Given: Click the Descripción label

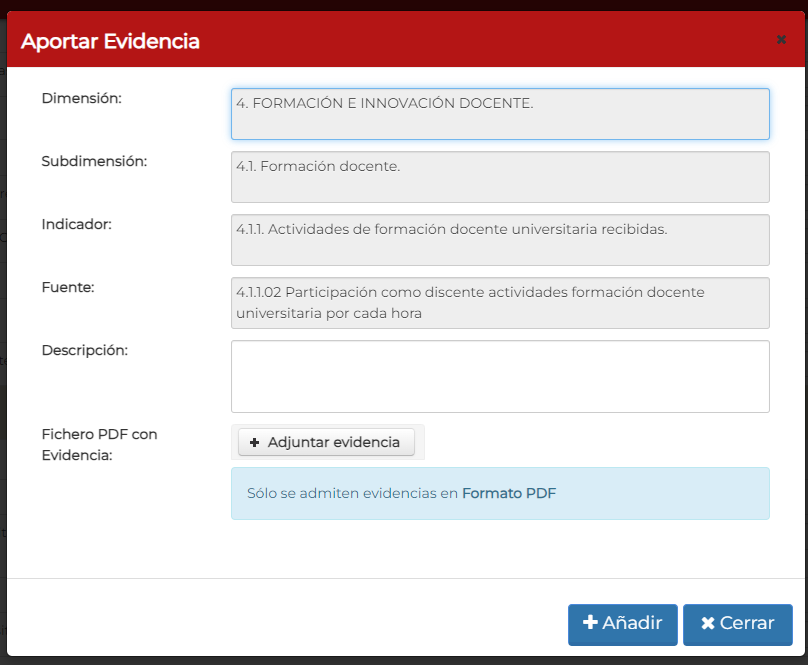Looking at the screenshot, I should (85, 350).
